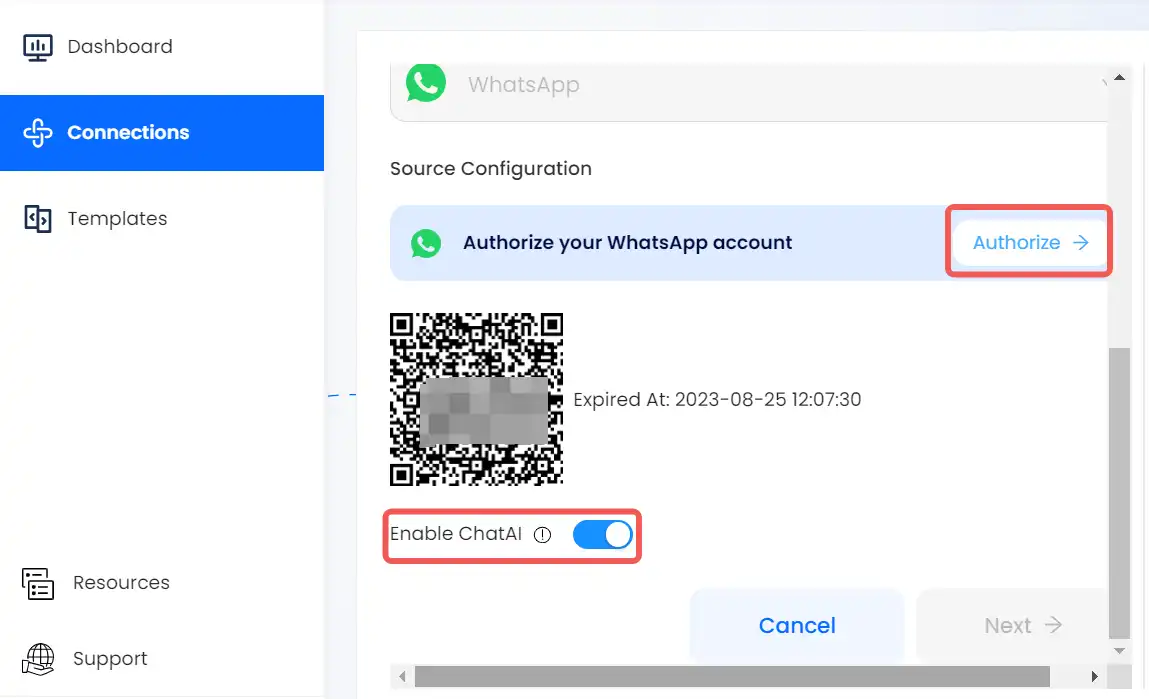Viewport: 1149px width, 699px height.
Task: Click the Connections sidebar icon
Action: tap(37, 133)
